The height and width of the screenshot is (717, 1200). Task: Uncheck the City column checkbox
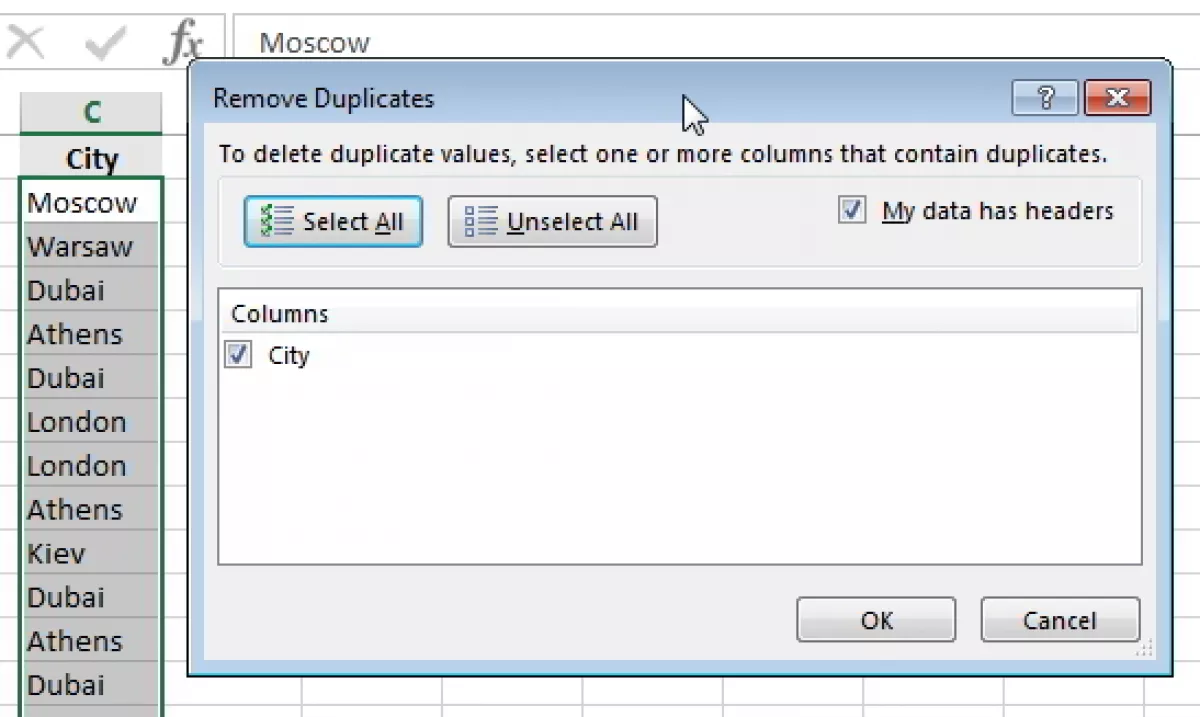click(238, 355)
